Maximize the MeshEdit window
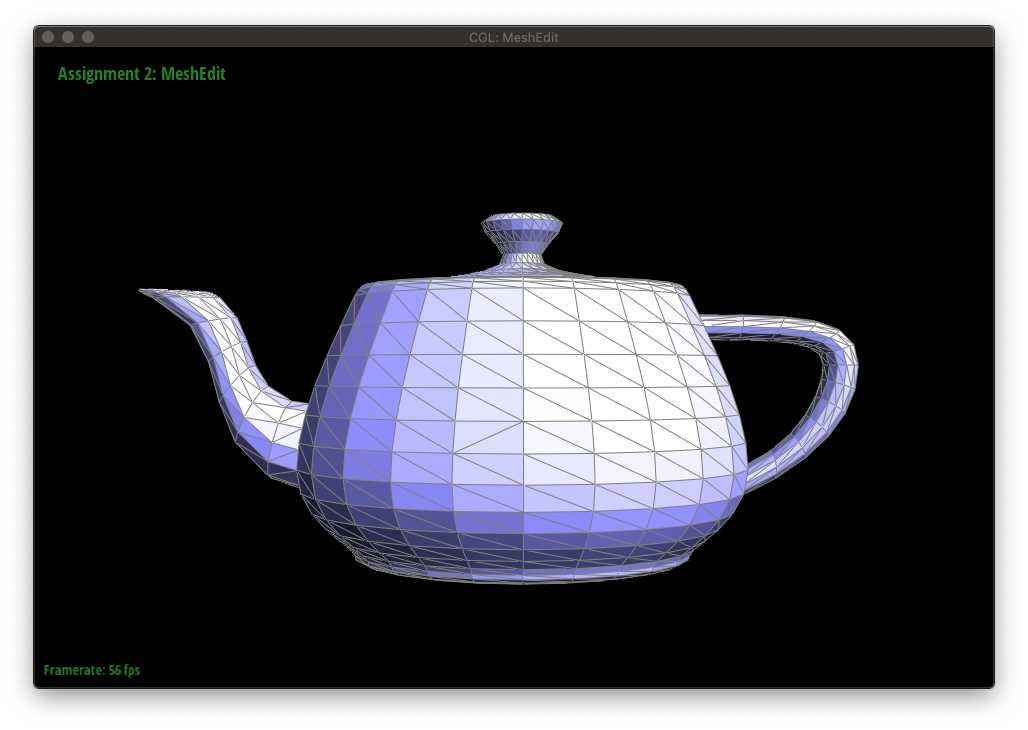This screenshot has width=1028, height=730. click(88, 37)
